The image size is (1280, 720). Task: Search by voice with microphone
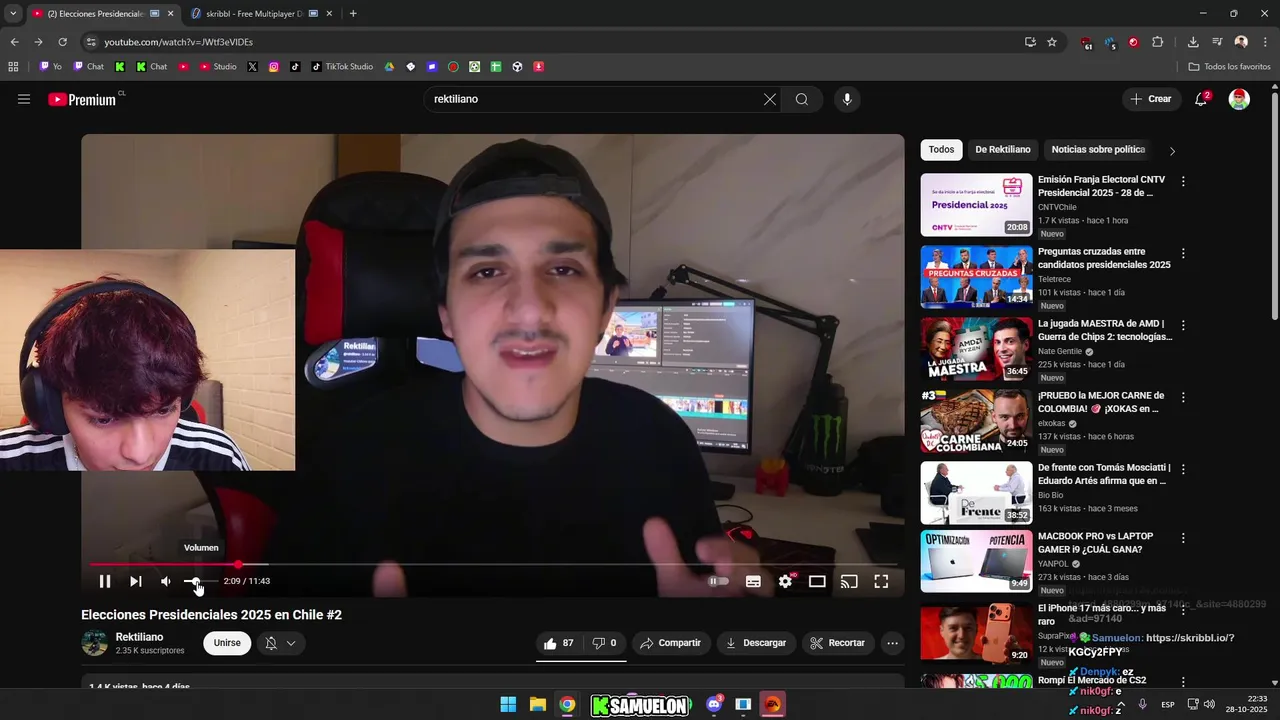point(847,99)
